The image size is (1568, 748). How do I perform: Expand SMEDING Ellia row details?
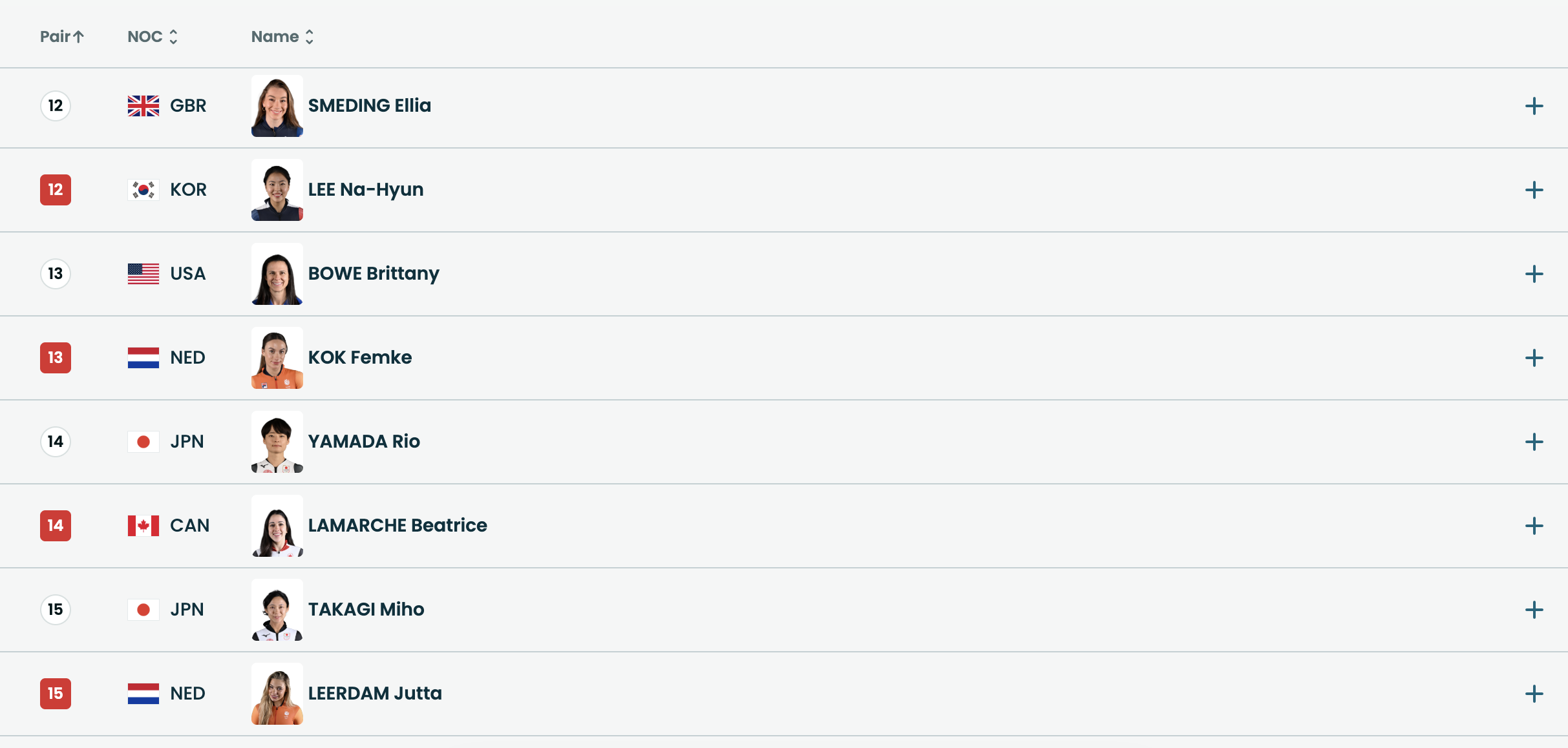(1534, 106)
